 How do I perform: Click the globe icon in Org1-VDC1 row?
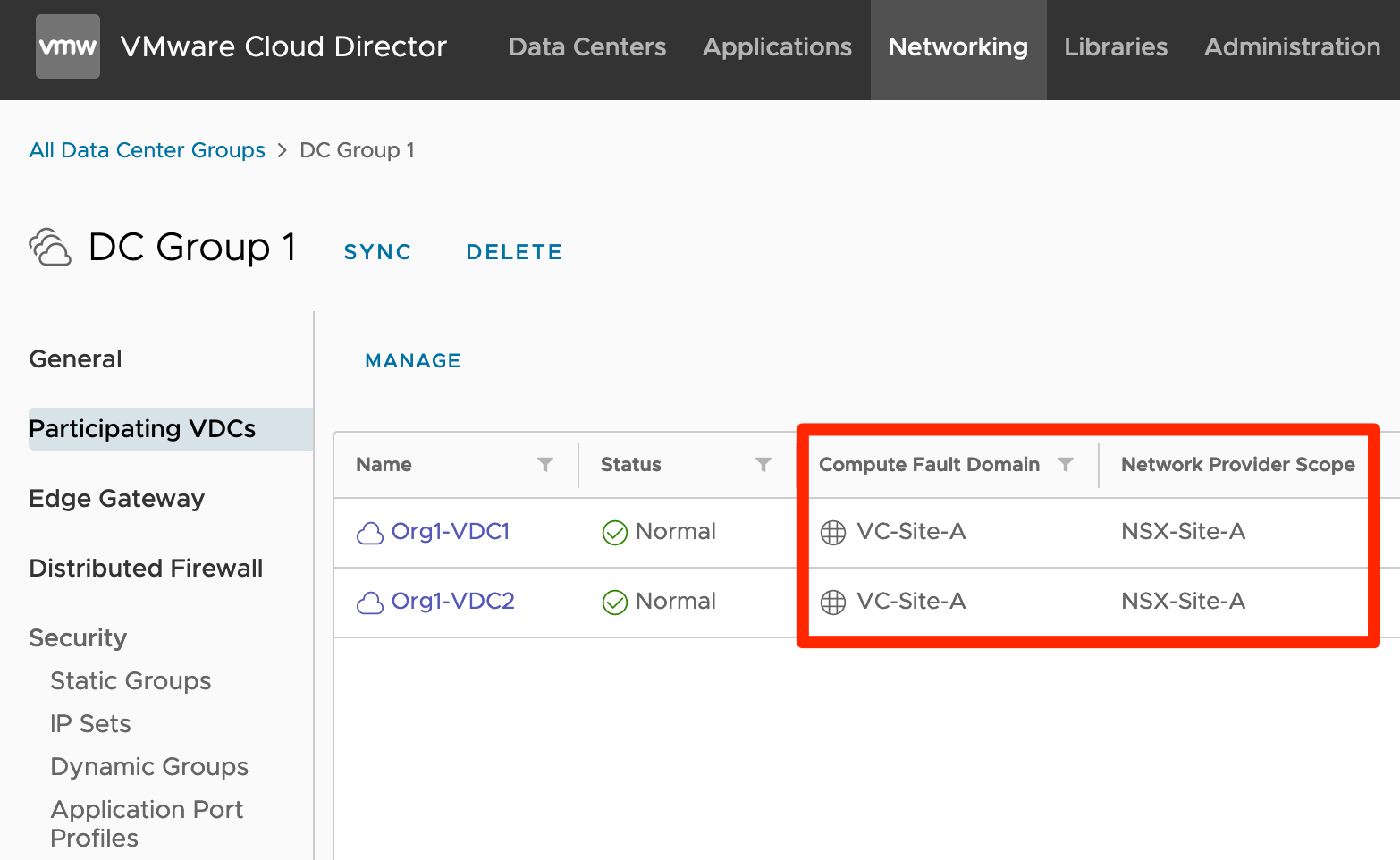coord(833,533)
